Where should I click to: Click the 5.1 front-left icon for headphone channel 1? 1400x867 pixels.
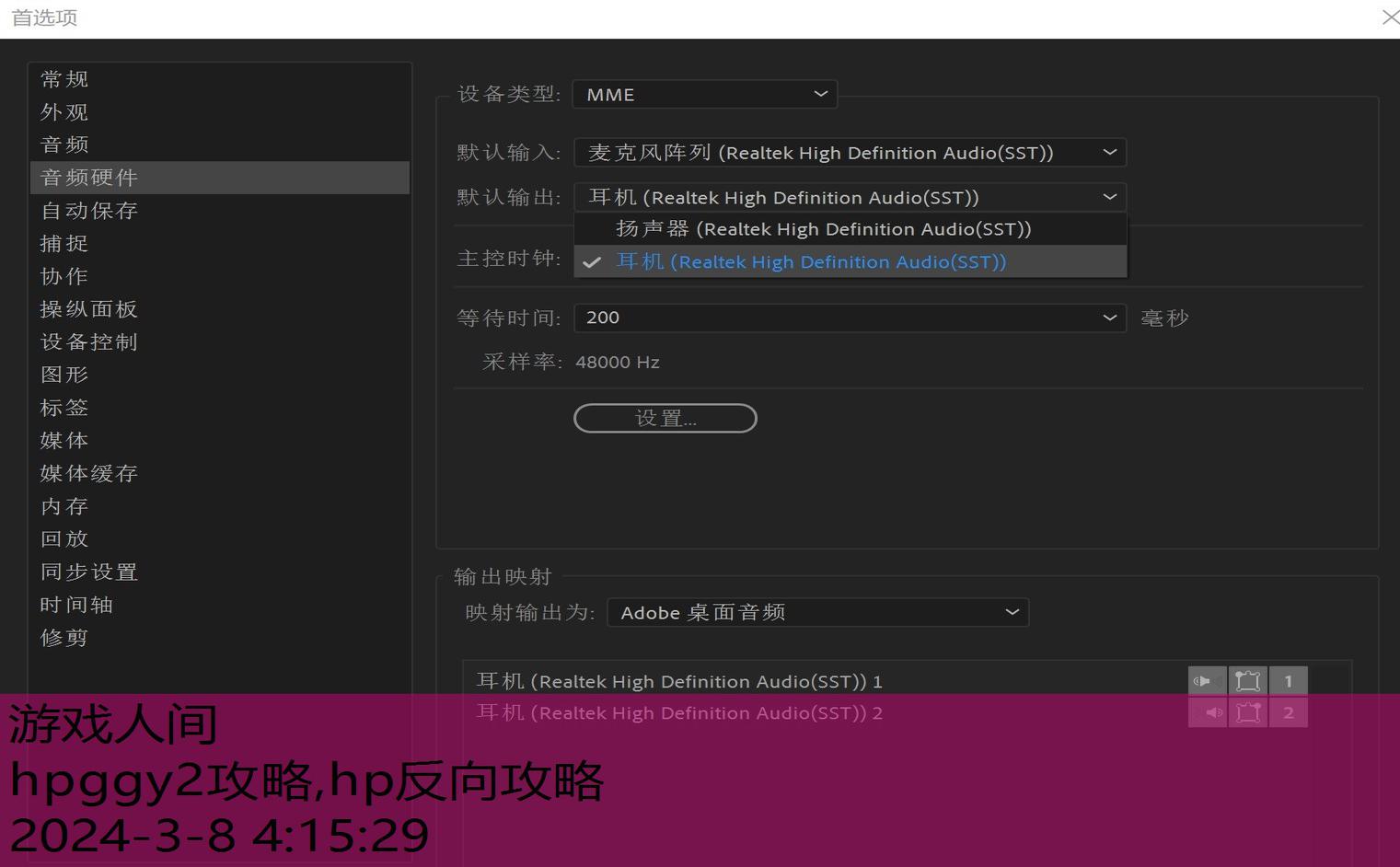coord(1248,681)
